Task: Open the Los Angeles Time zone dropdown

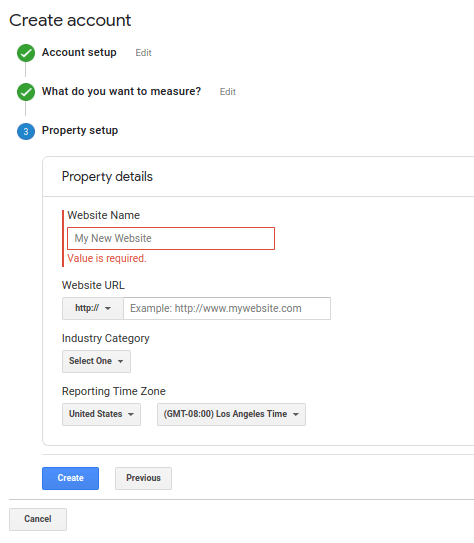Action: pyautogui.click(x=231, y=414)
